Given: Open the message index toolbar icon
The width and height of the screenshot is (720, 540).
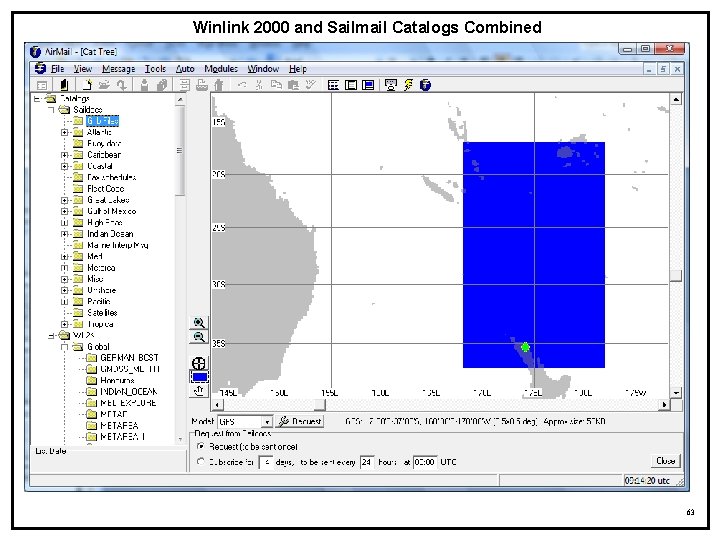Looking at the screenshot, I should 42,85.
